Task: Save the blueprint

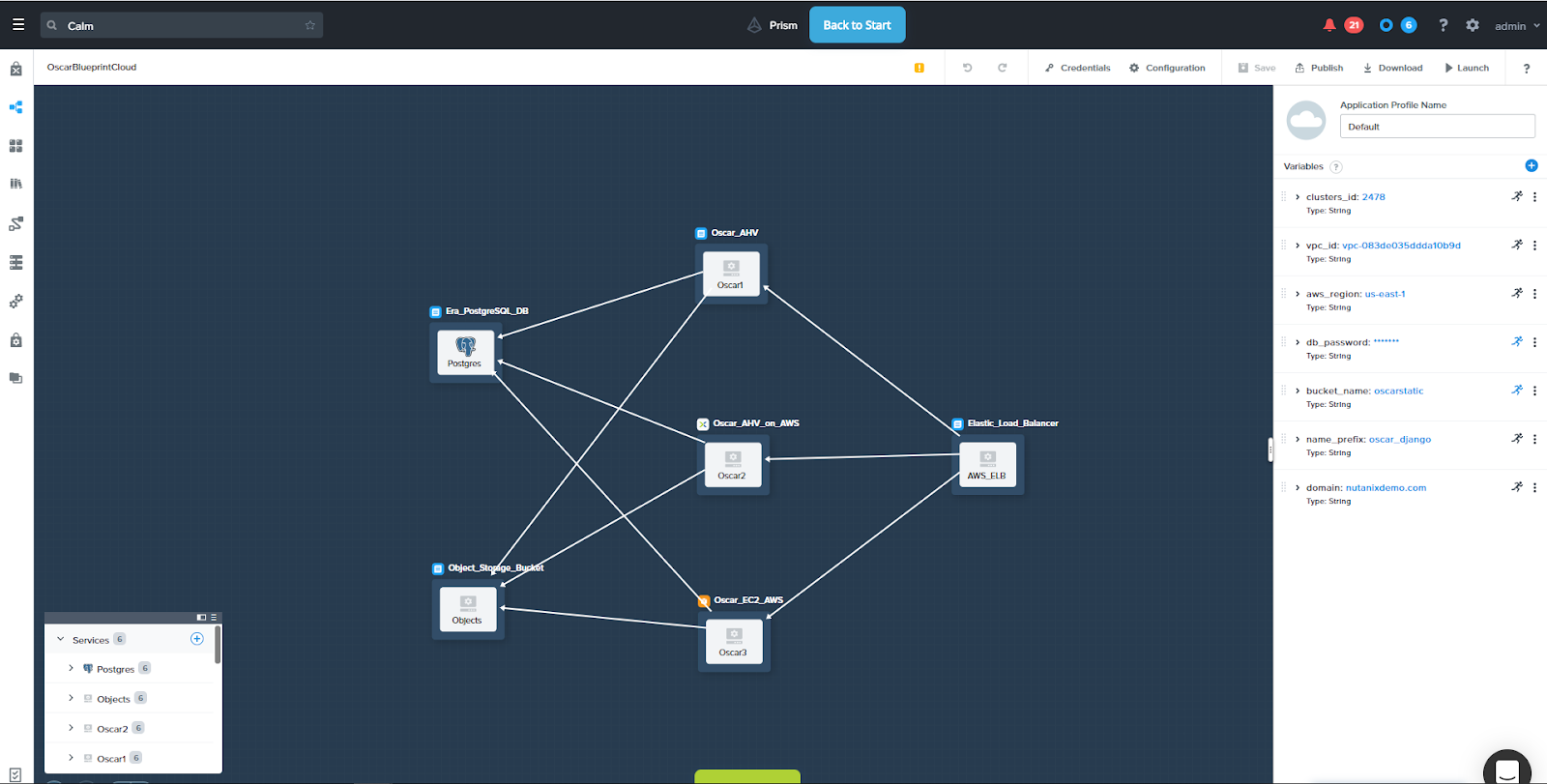Action: click(1257, 68)
